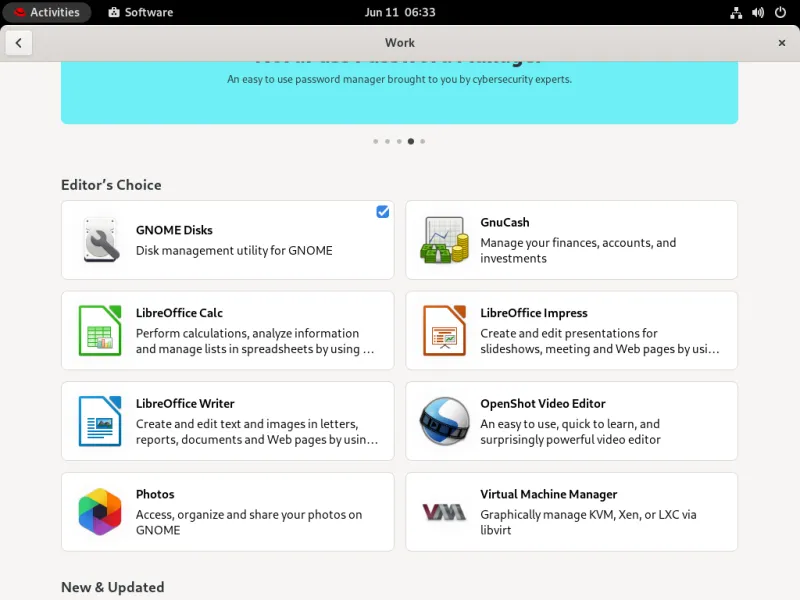Click the volume icon in the top bar
800x600 pixels.
757,12
